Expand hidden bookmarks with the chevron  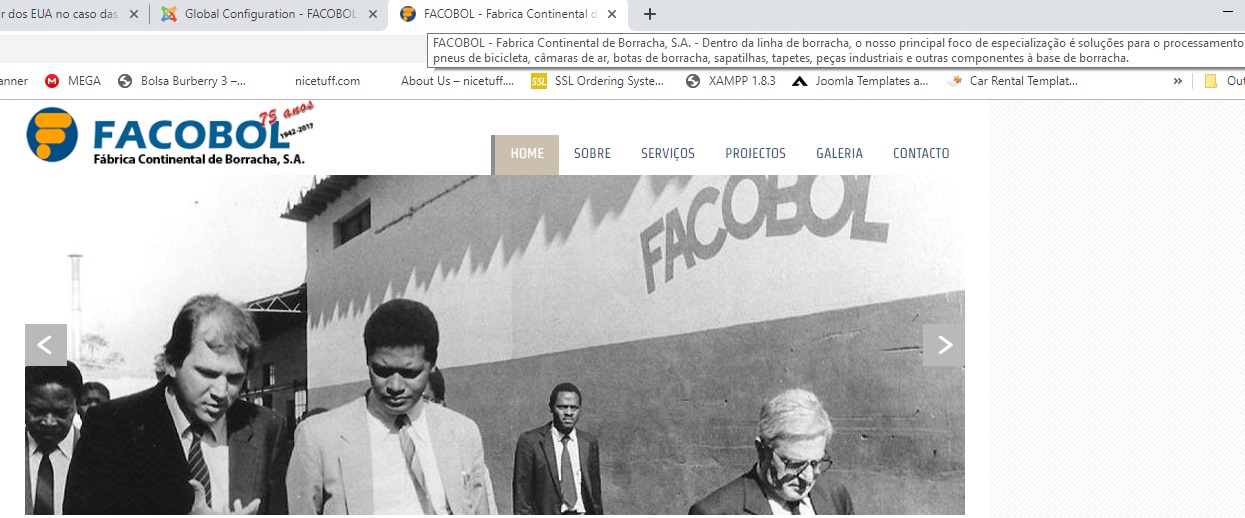coord(1177,81)
